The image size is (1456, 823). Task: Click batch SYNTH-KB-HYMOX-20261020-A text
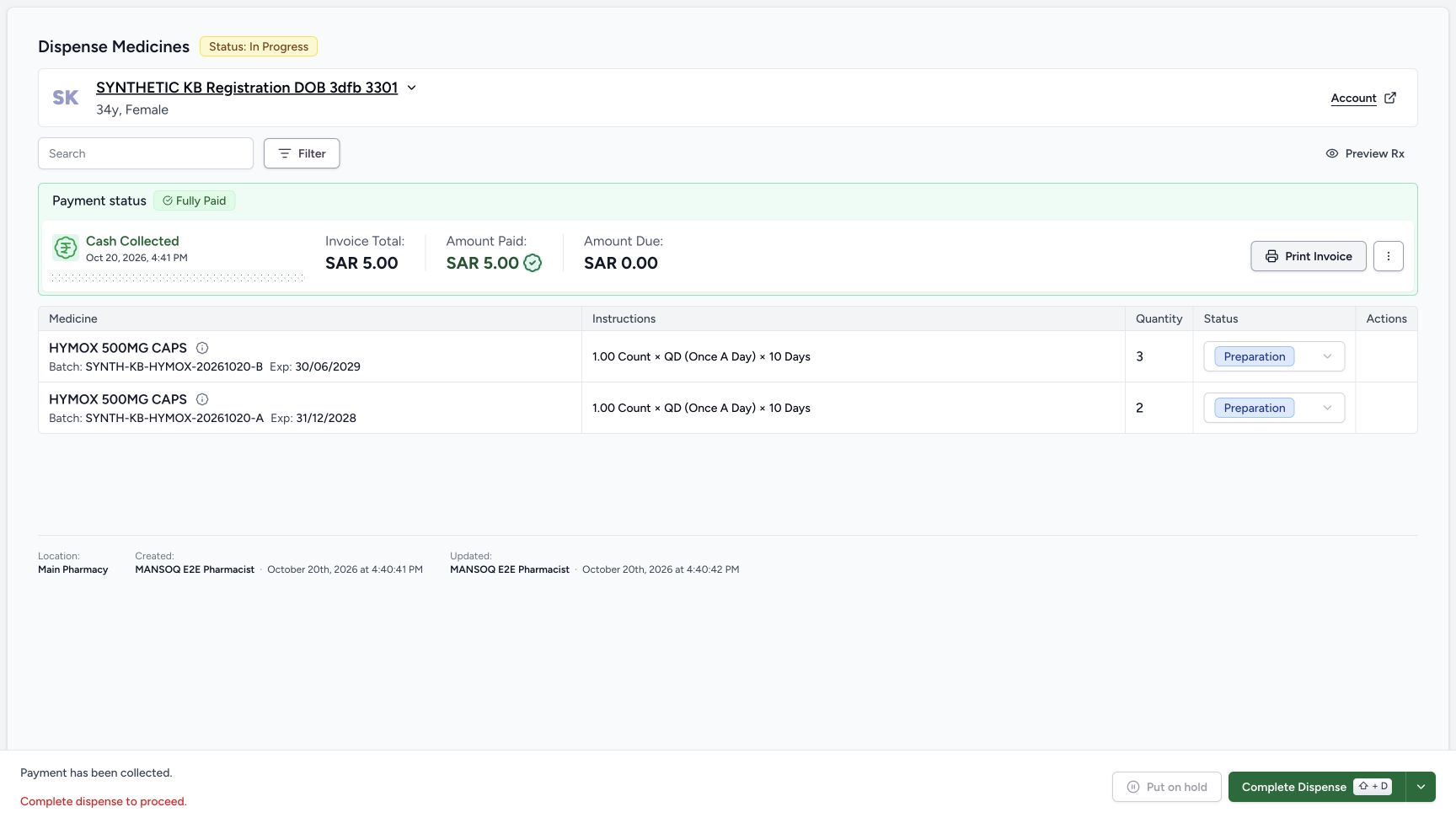(x=174, y=418)
